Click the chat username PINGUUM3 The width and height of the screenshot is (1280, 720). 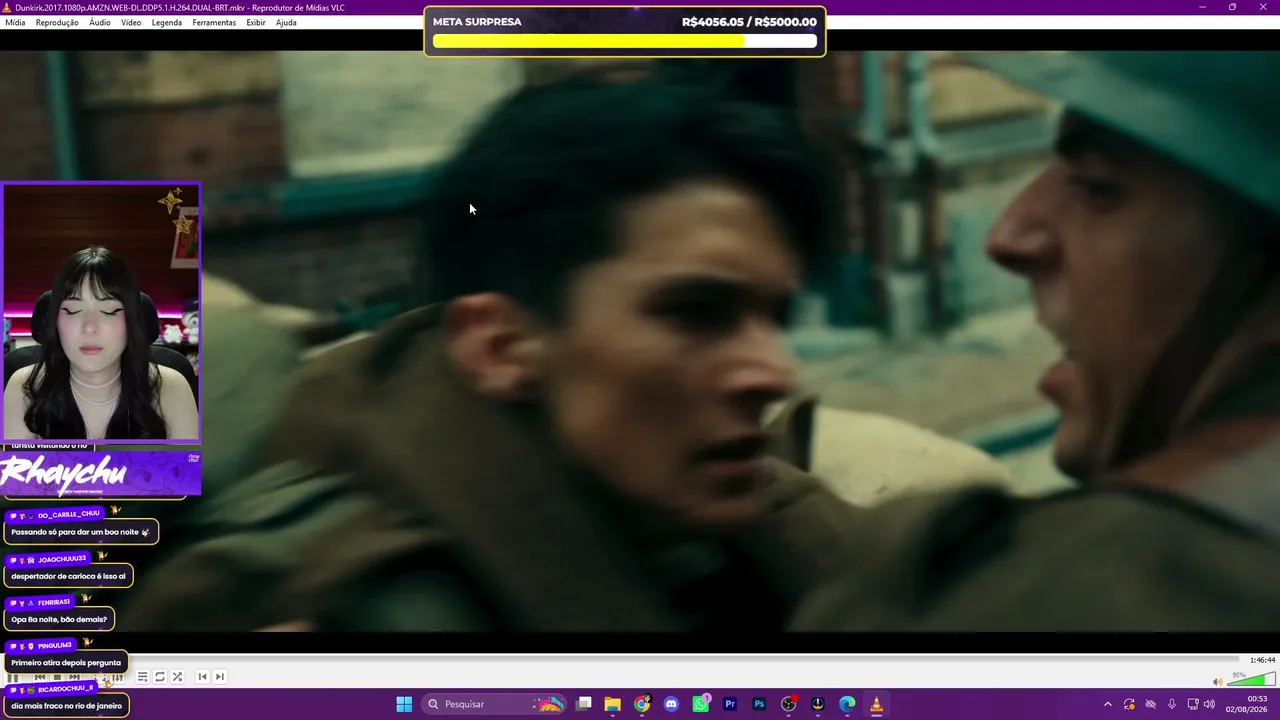(x=55, y=645)
